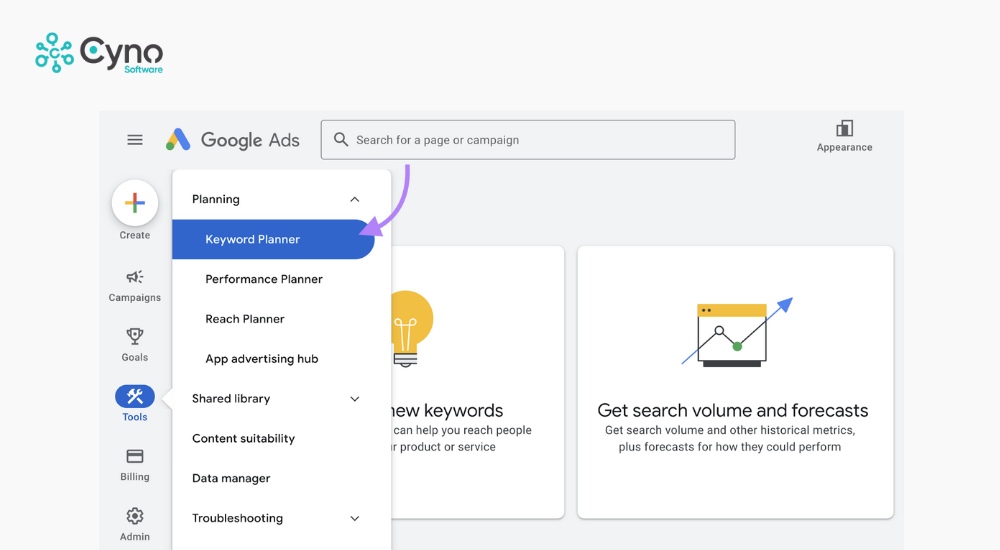Image resolution: width=1000 pixels, height=550 pixels.
Task: Click the search magnifier icon
Action: click(x=341, y=140)
